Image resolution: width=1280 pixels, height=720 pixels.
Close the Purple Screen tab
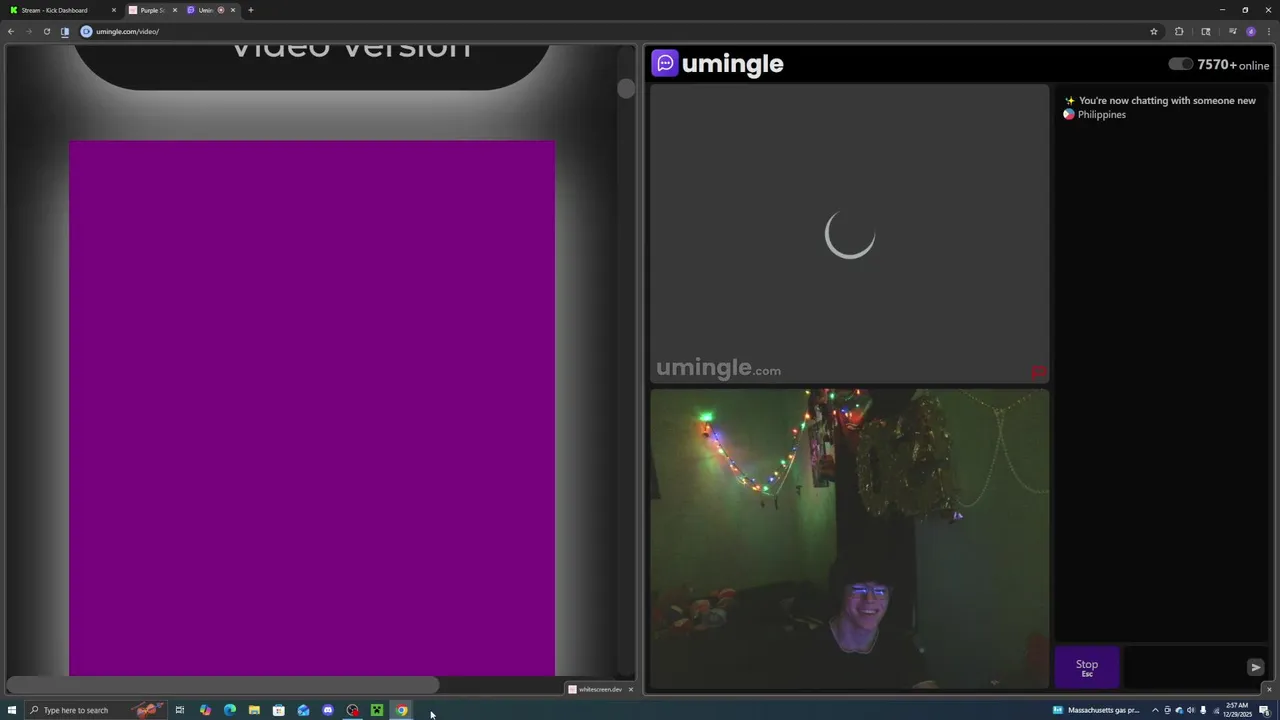point(175,10)
